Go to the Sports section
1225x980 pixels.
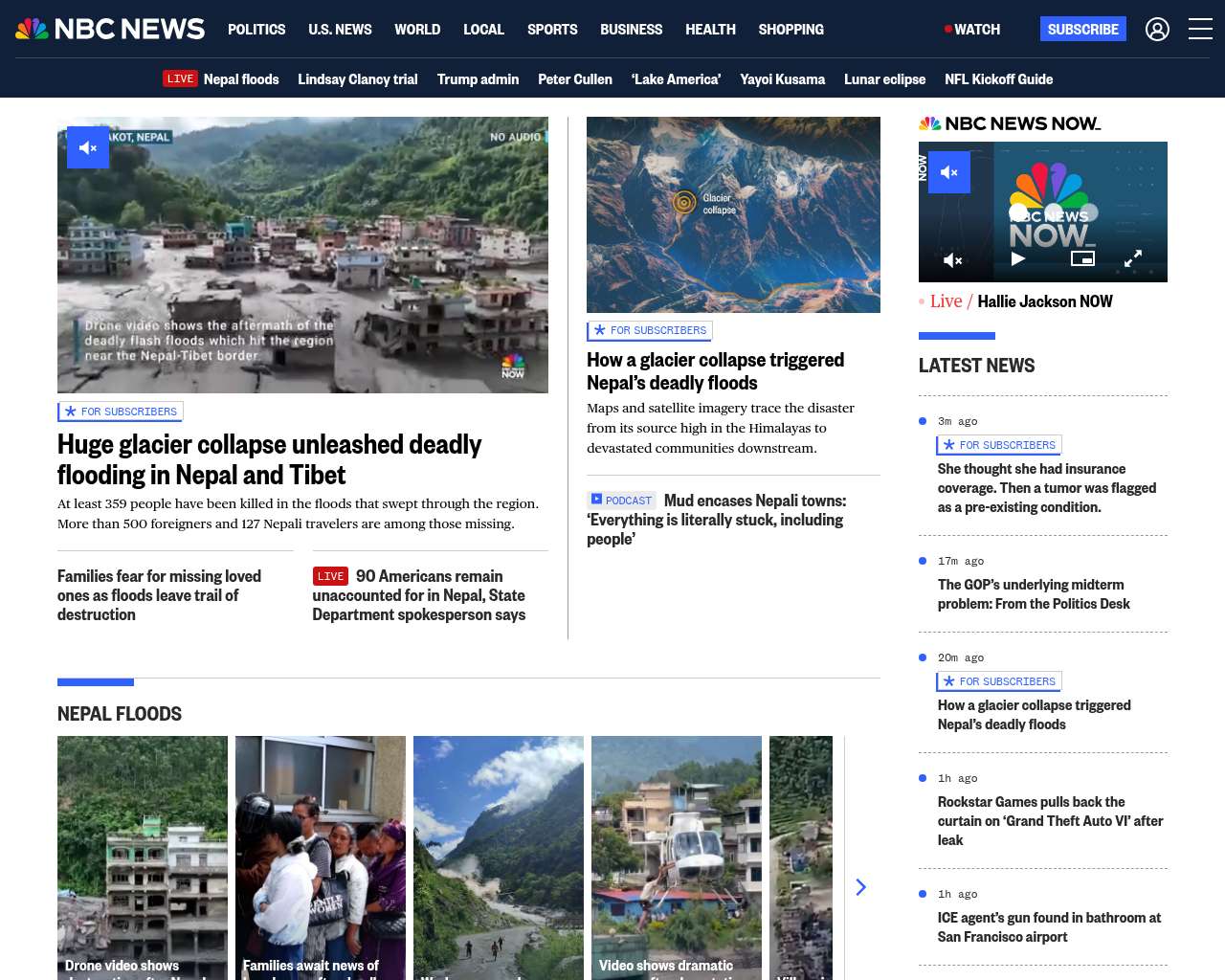pyautogui.click(x=552, y=30)
